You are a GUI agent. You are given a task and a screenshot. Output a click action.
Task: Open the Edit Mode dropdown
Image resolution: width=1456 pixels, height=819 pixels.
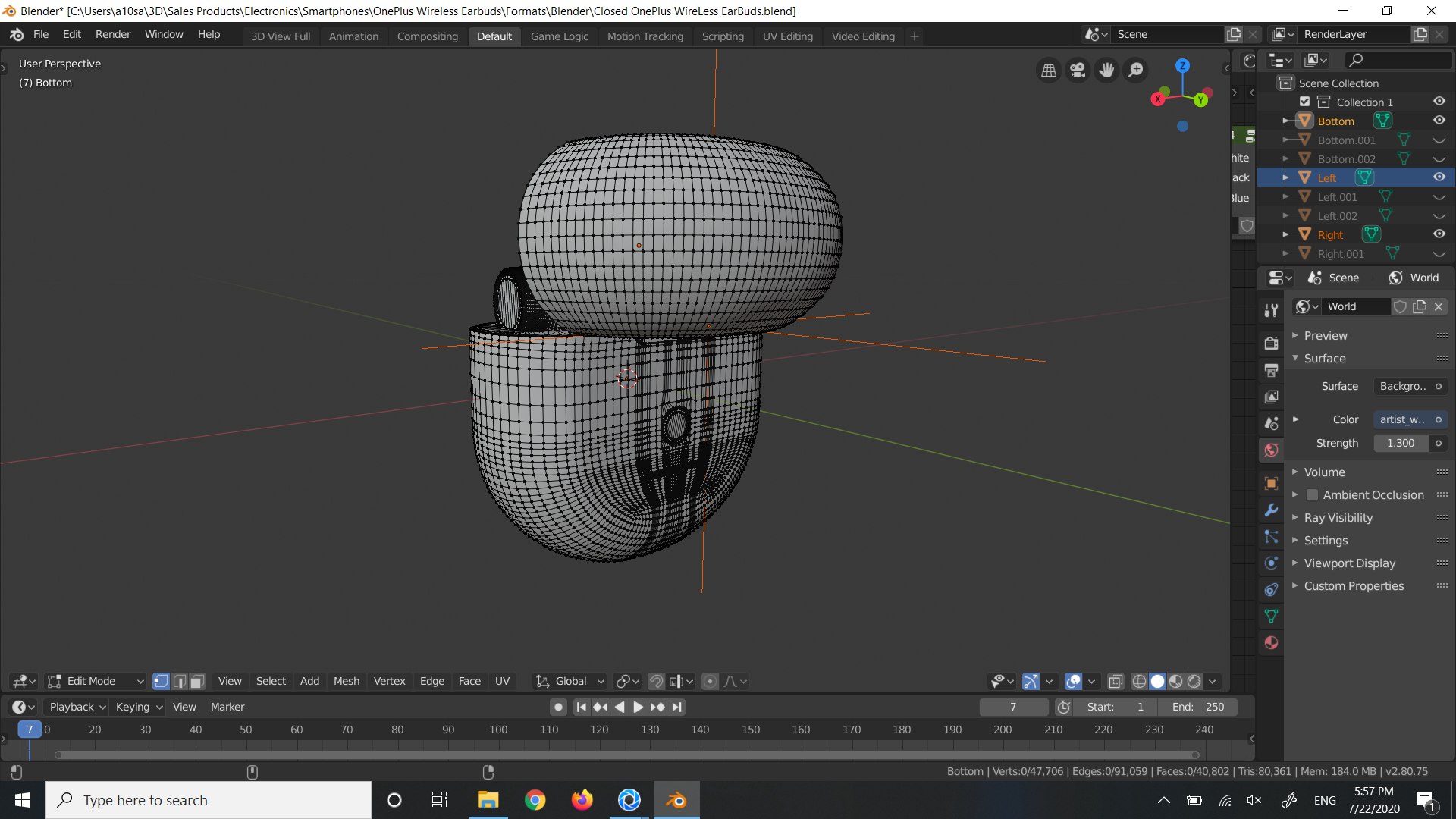click(x=96, y=681)
